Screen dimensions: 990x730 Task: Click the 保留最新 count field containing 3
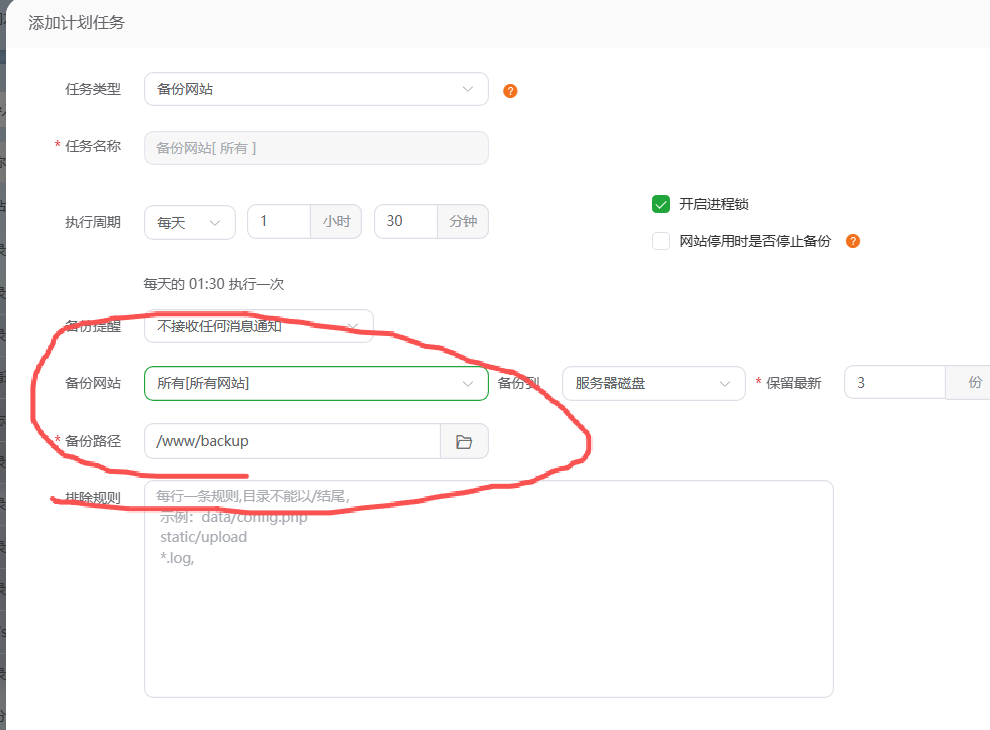pos(895,382)
